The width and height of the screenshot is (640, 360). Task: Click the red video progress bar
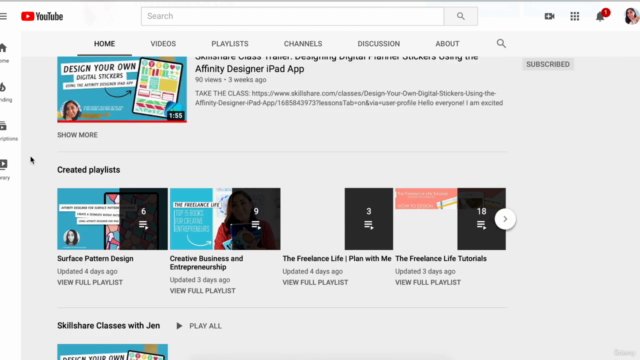tap(122, 121)
